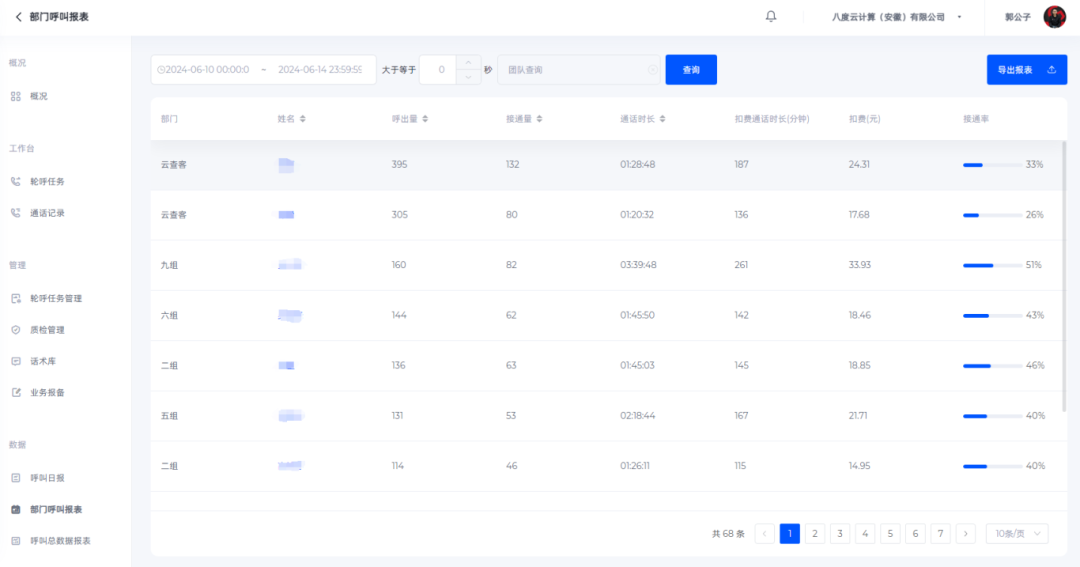Go to page 6
This screenshot has width=1080, height=567.
pyautogui.click(x=915, y=534)
